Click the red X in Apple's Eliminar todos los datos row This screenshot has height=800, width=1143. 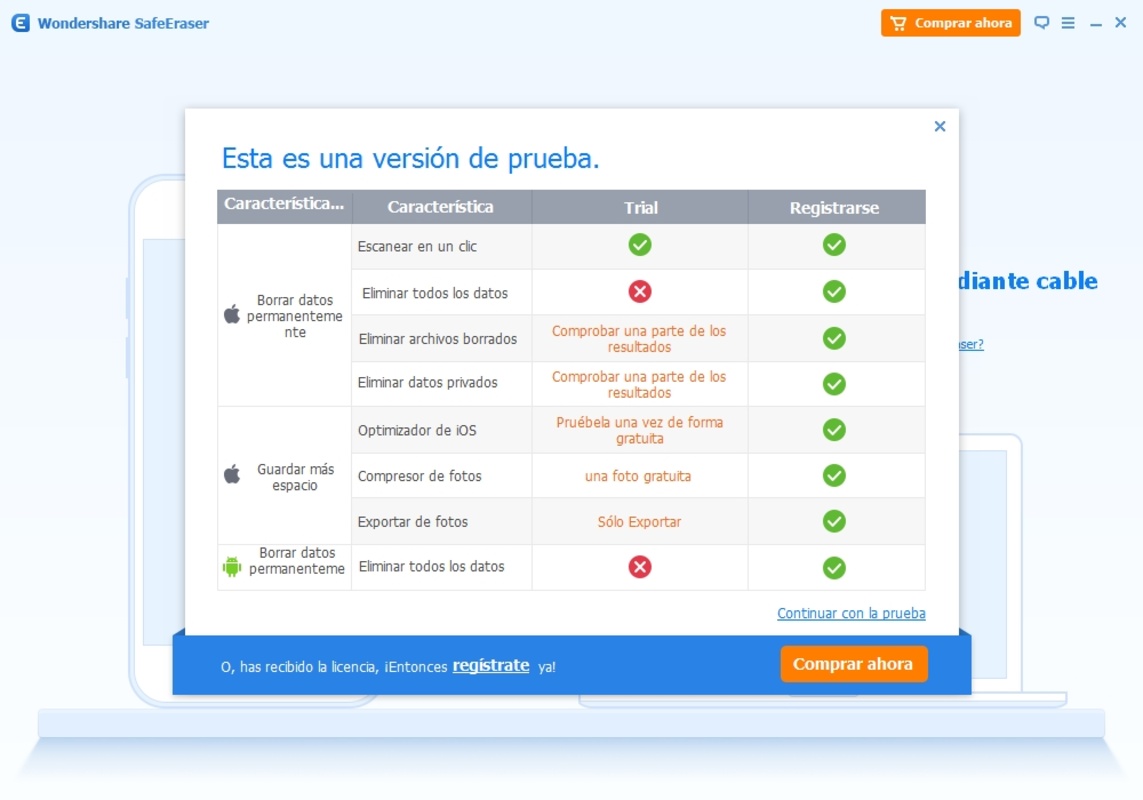click(640, 292)
